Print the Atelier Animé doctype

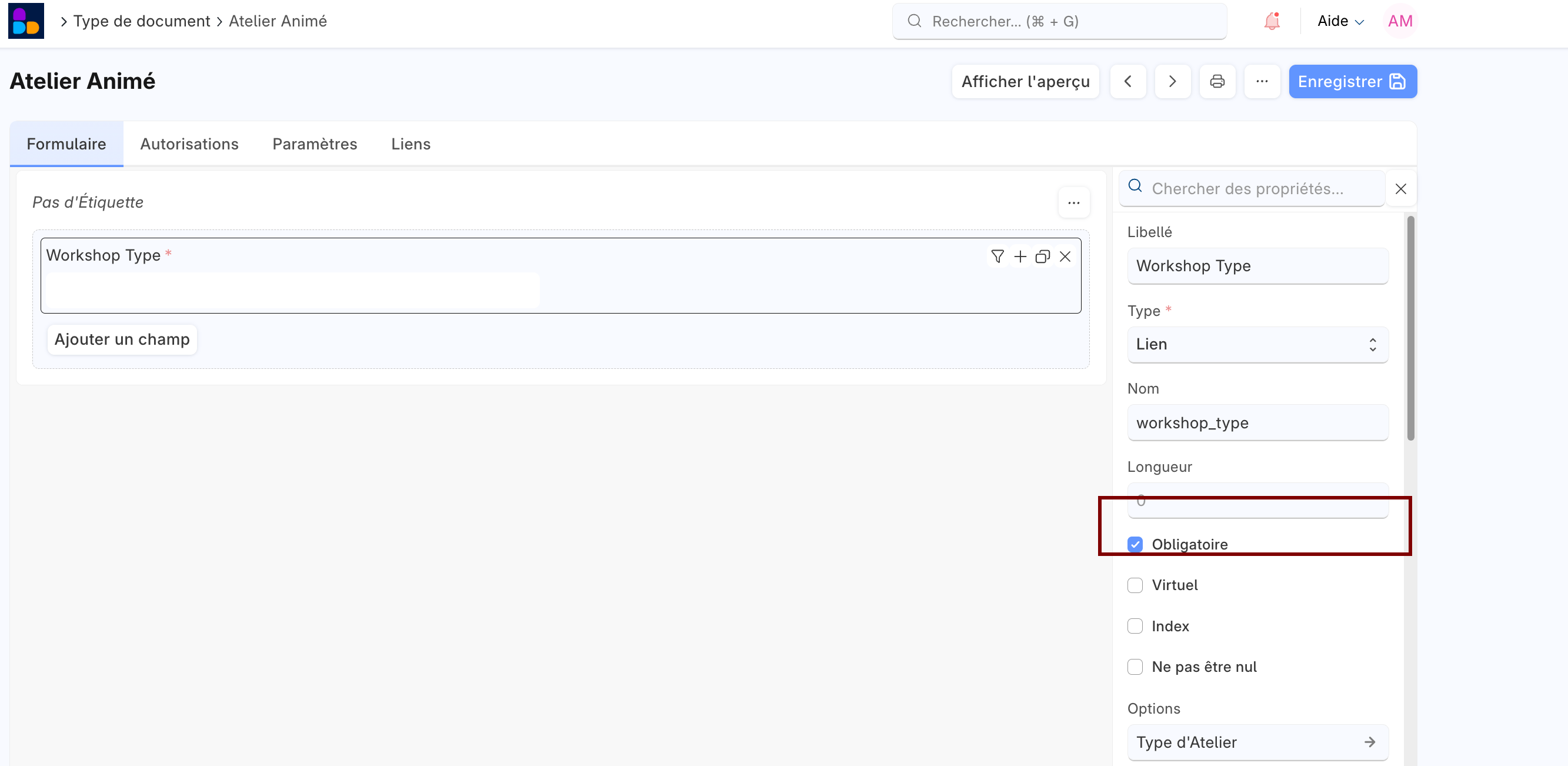(x=1217, y=82)
